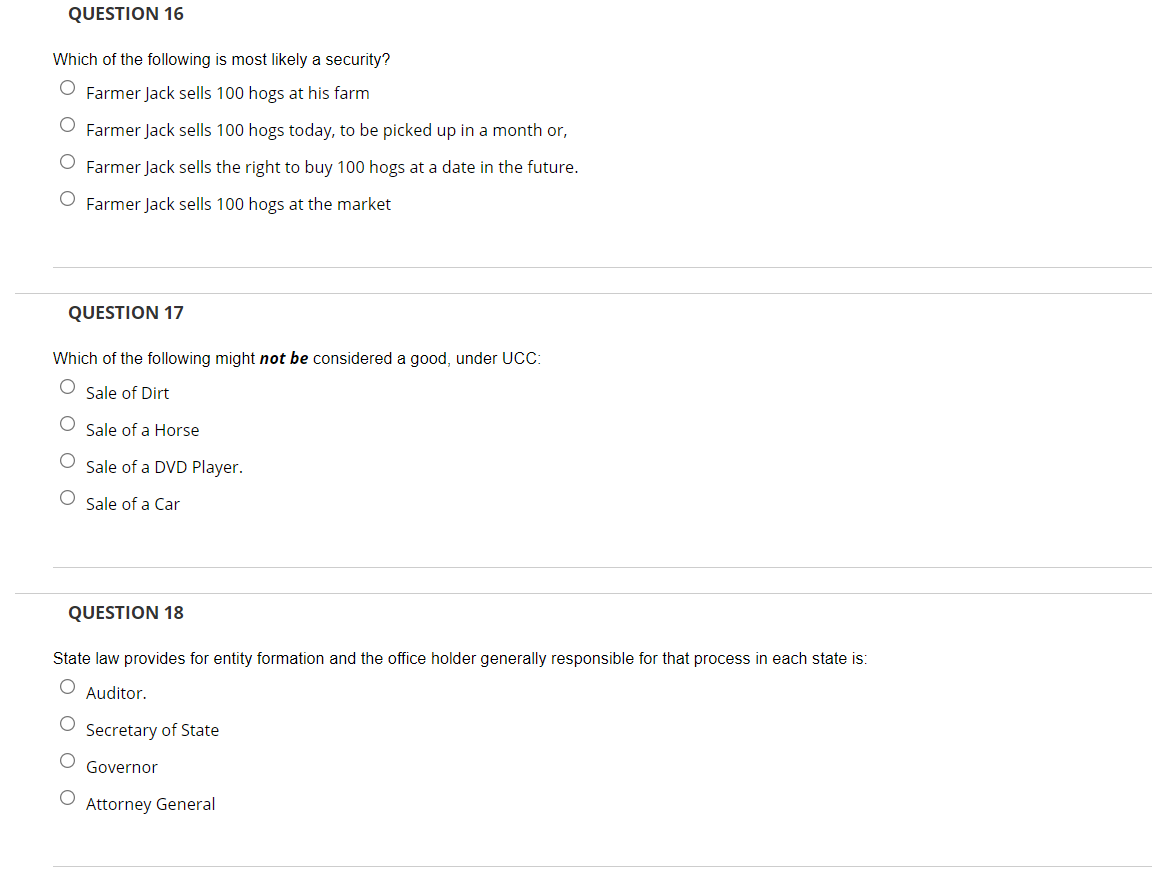Screen dimensions: 1152x875
Task: Select the answer about hogs picked up in a month
Action: 67,124
